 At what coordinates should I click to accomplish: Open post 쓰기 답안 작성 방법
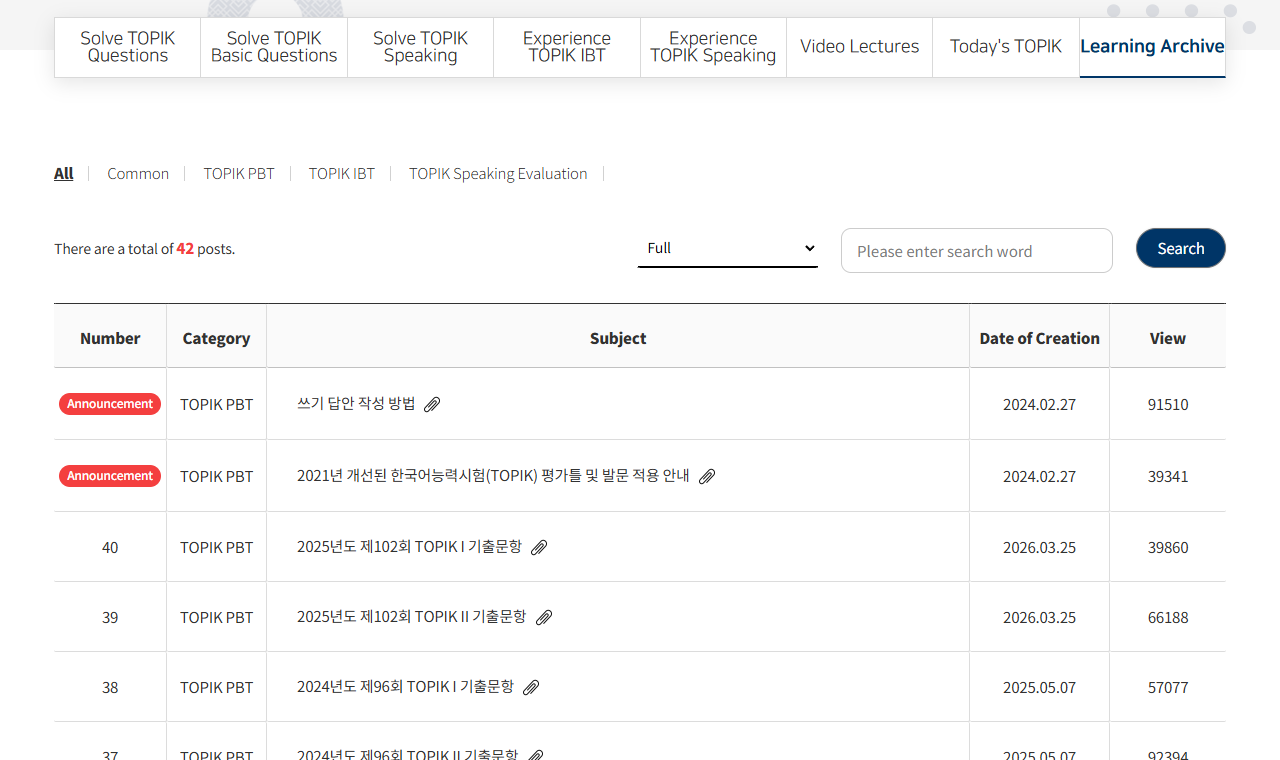coord(356,403)
